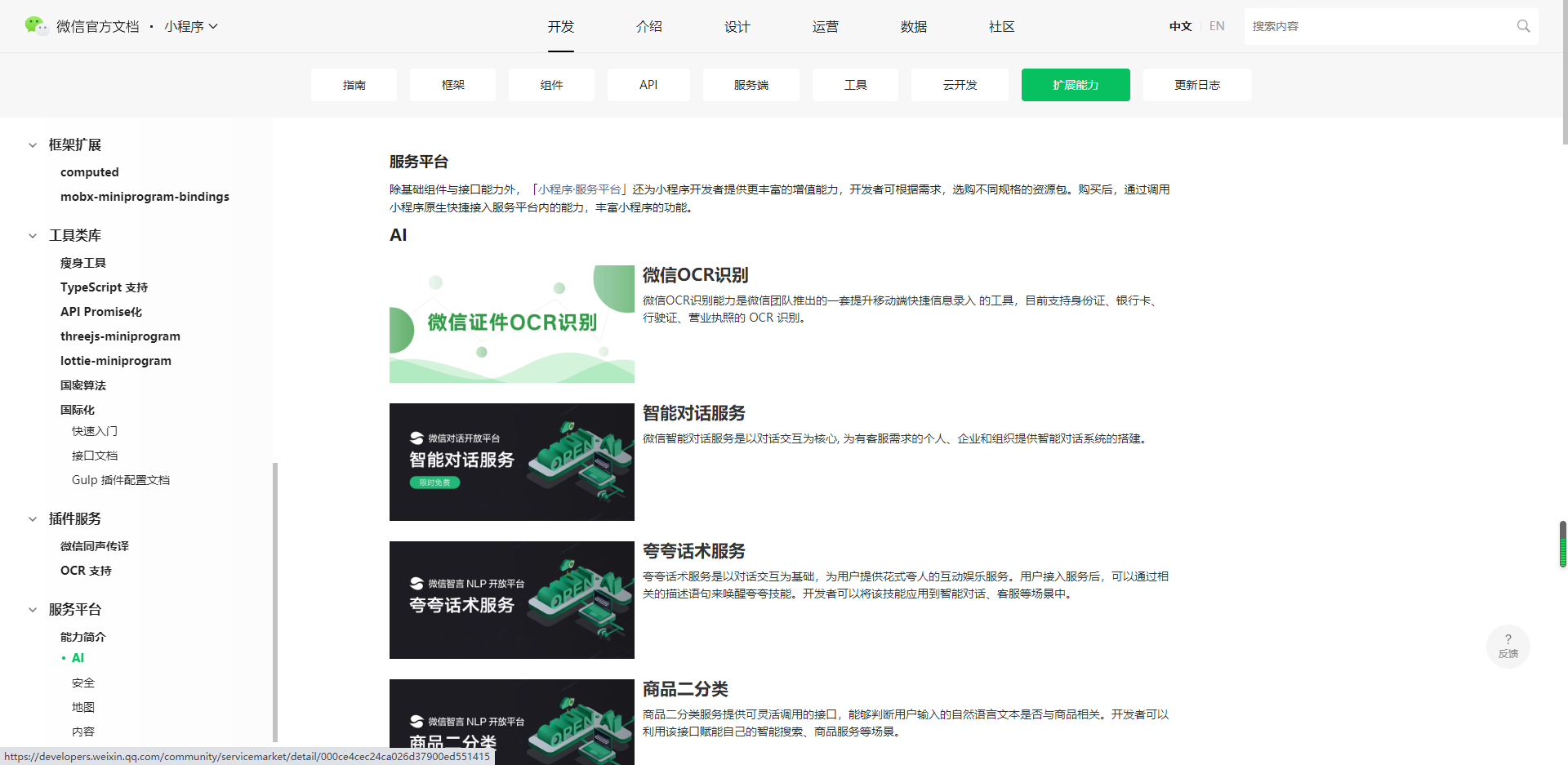Image resolution: width=1568 pixels, height=765 pixels.
Task: Open 能力简介 in the sidebar
Action: pyautogui.click(x=83, y=637)
